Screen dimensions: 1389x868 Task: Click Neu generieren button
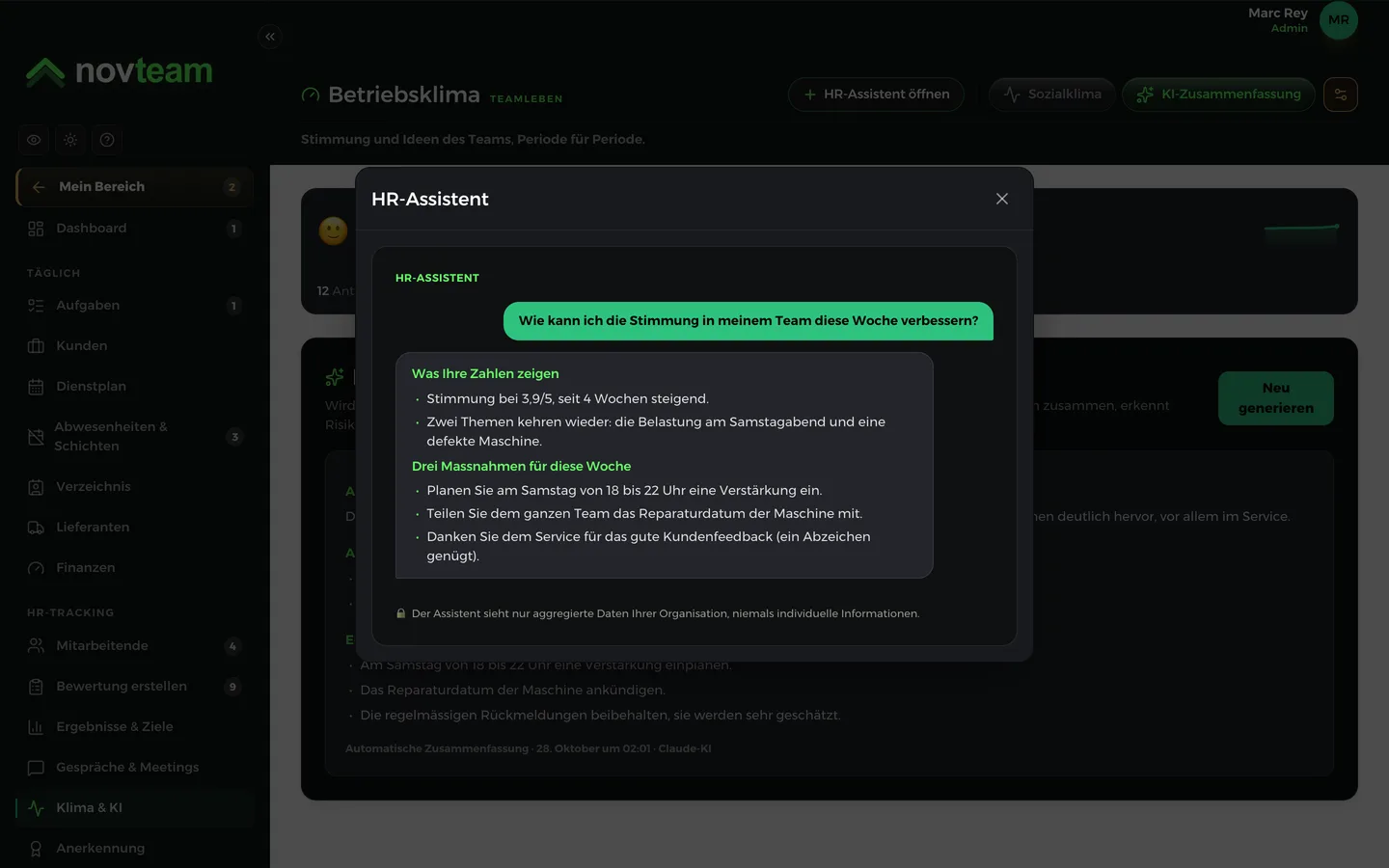[x=1276, y=398]
